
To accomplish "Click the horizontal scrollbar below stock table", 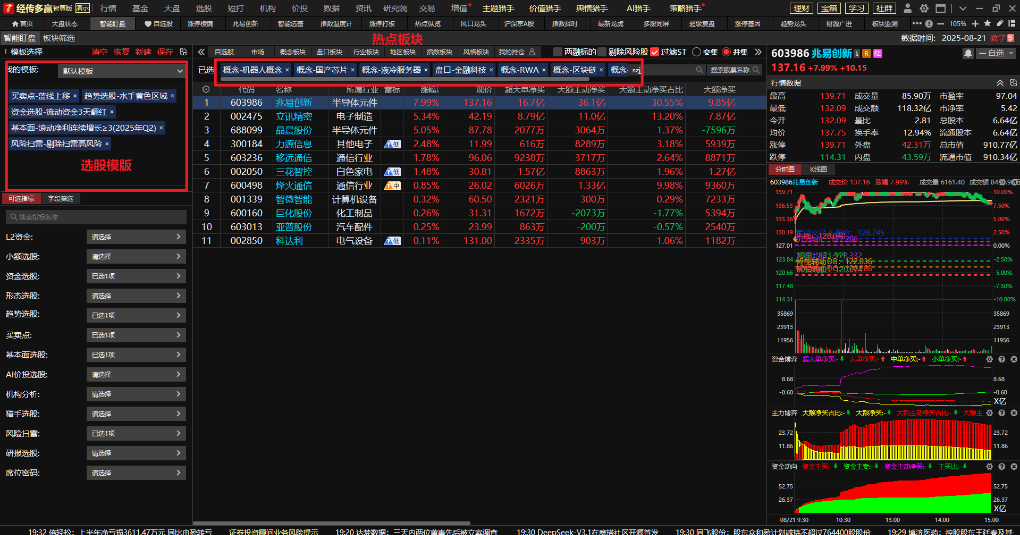I will [331, 523].
